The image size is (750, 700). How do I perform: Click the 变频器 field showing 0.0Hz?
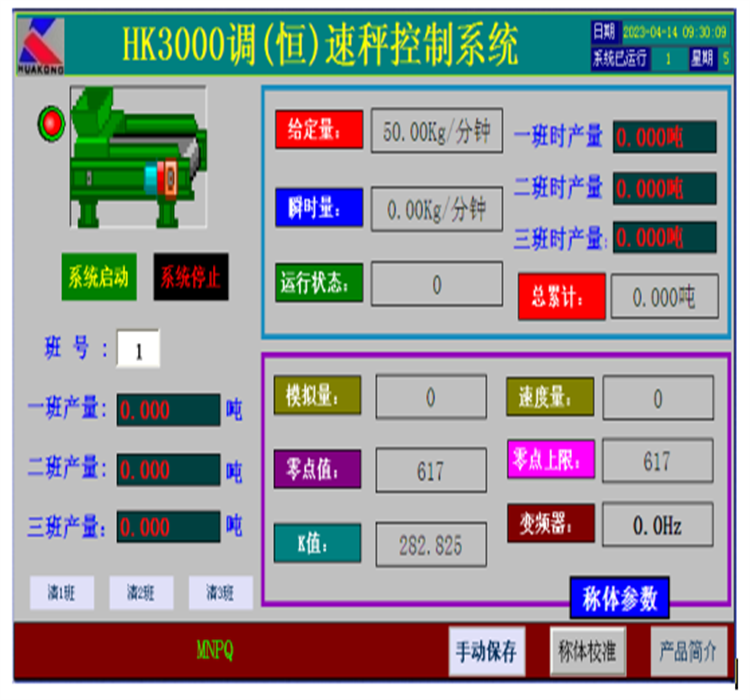click(x=658, y=524)
